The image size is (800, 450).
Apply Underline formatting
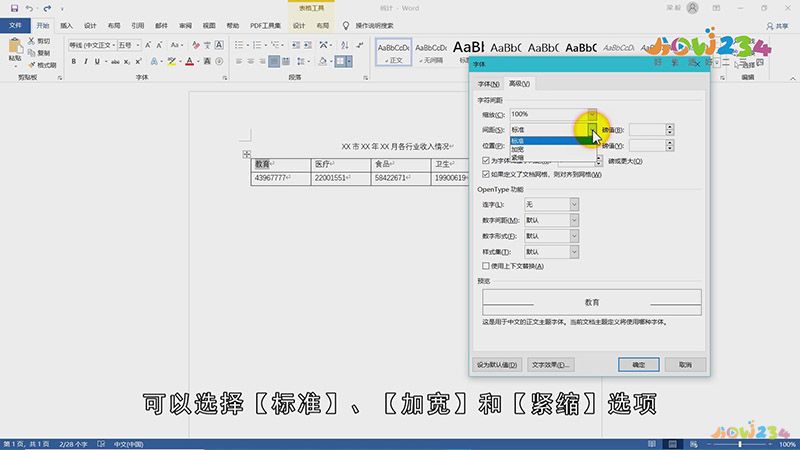[97, 61]
